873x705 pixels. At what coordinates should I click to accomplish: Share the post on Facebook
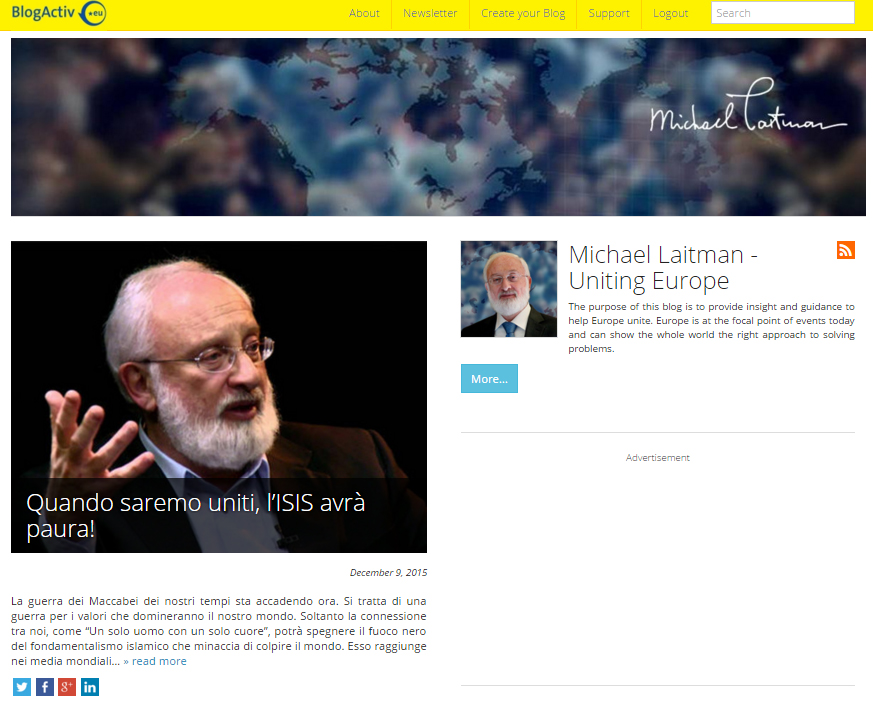tap(45, 687)
